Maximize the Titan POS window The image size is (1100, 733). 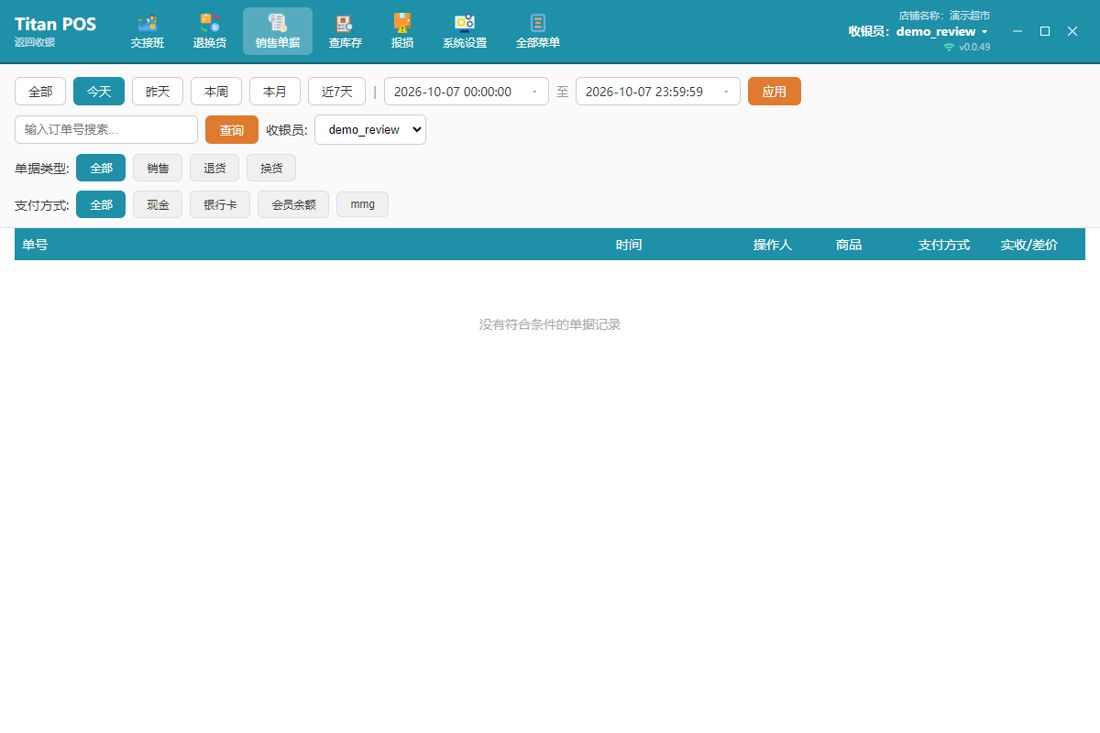pos(1045,31)
